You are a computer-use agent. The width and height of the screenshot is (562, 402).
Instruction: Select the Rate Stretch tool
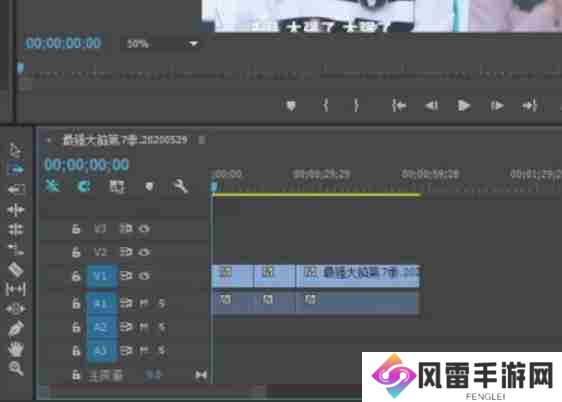(16, 249)
